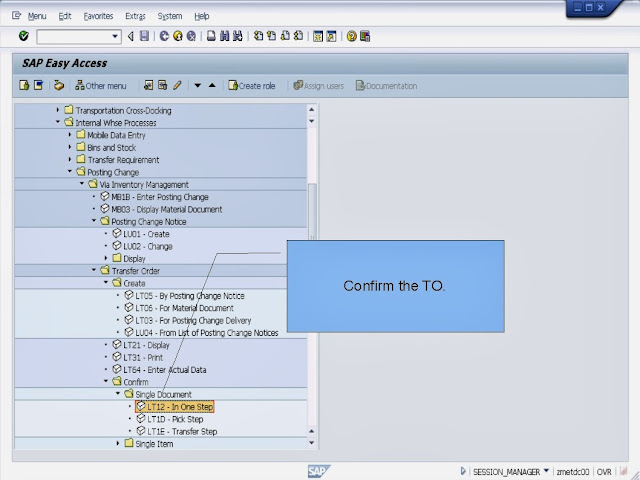Click the Documentation button
This screenshot has height=480, width=640.
387,86
